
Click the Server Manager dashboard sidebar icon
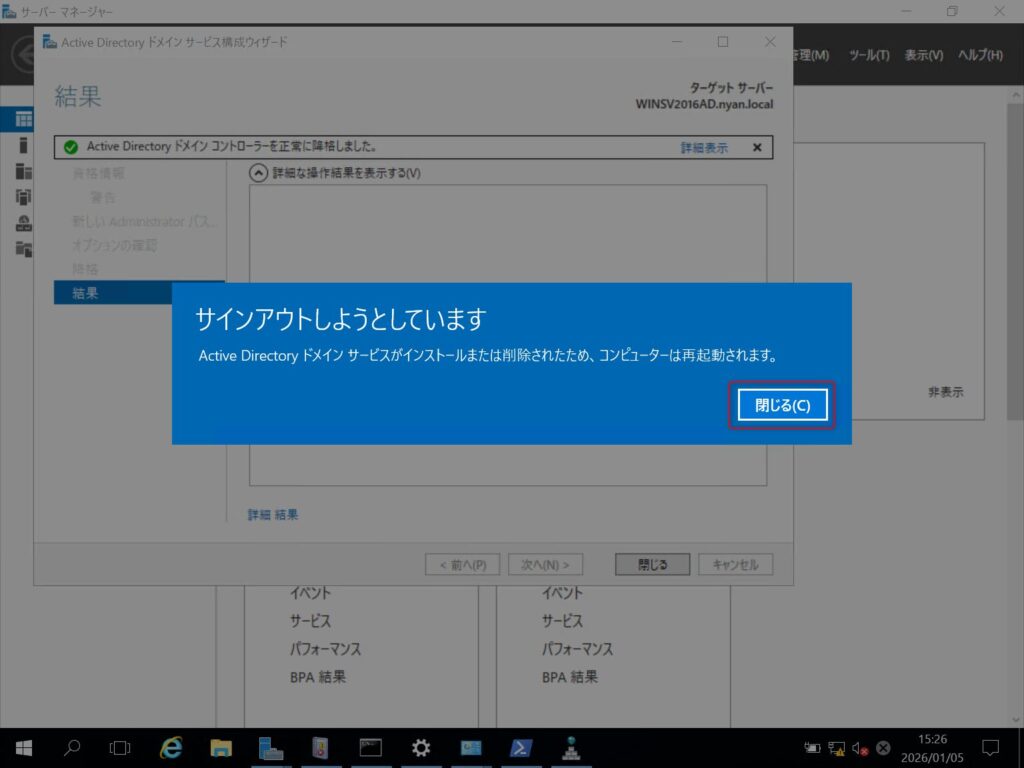[x=23, y=119]
